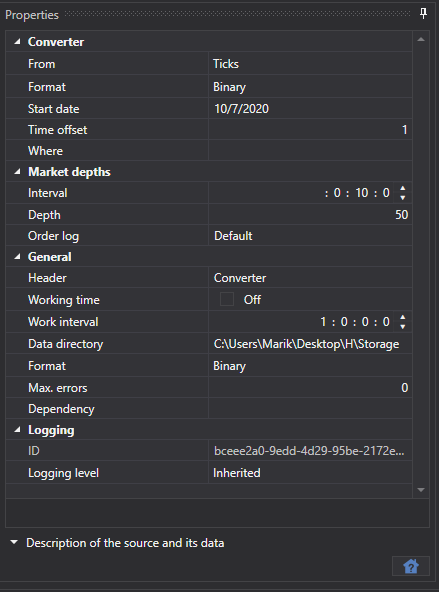
Task: Select the Working time property label
Action: tap(64, 299)
